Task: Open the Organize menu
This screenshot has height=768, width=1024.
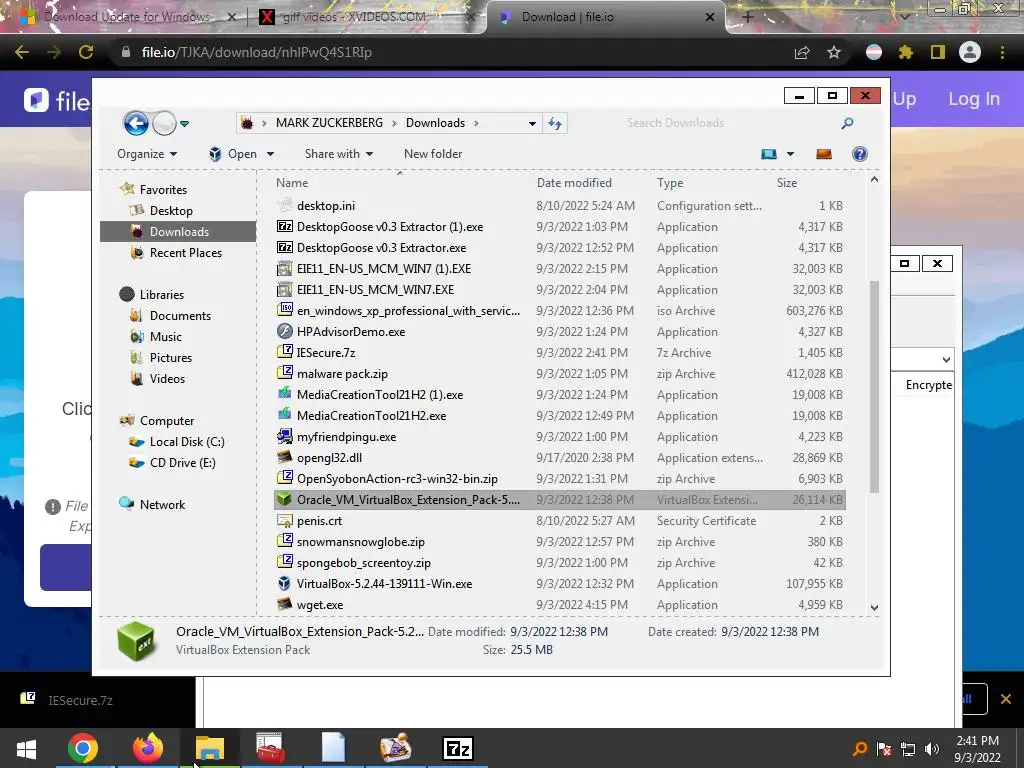Action: 147,154
